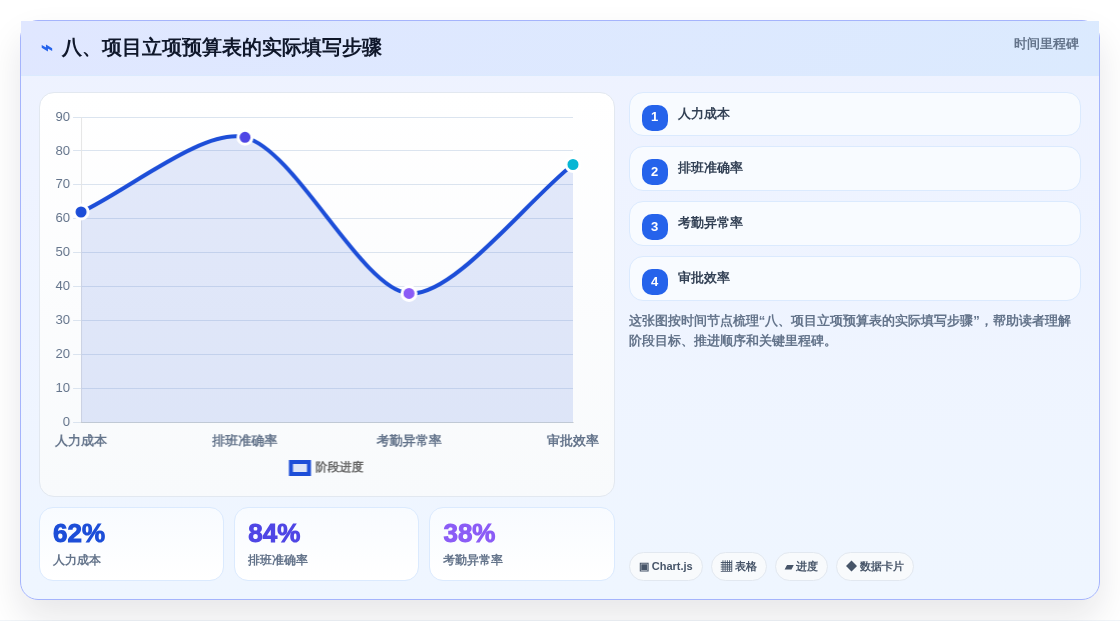
Task: Select the 考勤异常率 lowest data point
Action: [x=409, y=294]
